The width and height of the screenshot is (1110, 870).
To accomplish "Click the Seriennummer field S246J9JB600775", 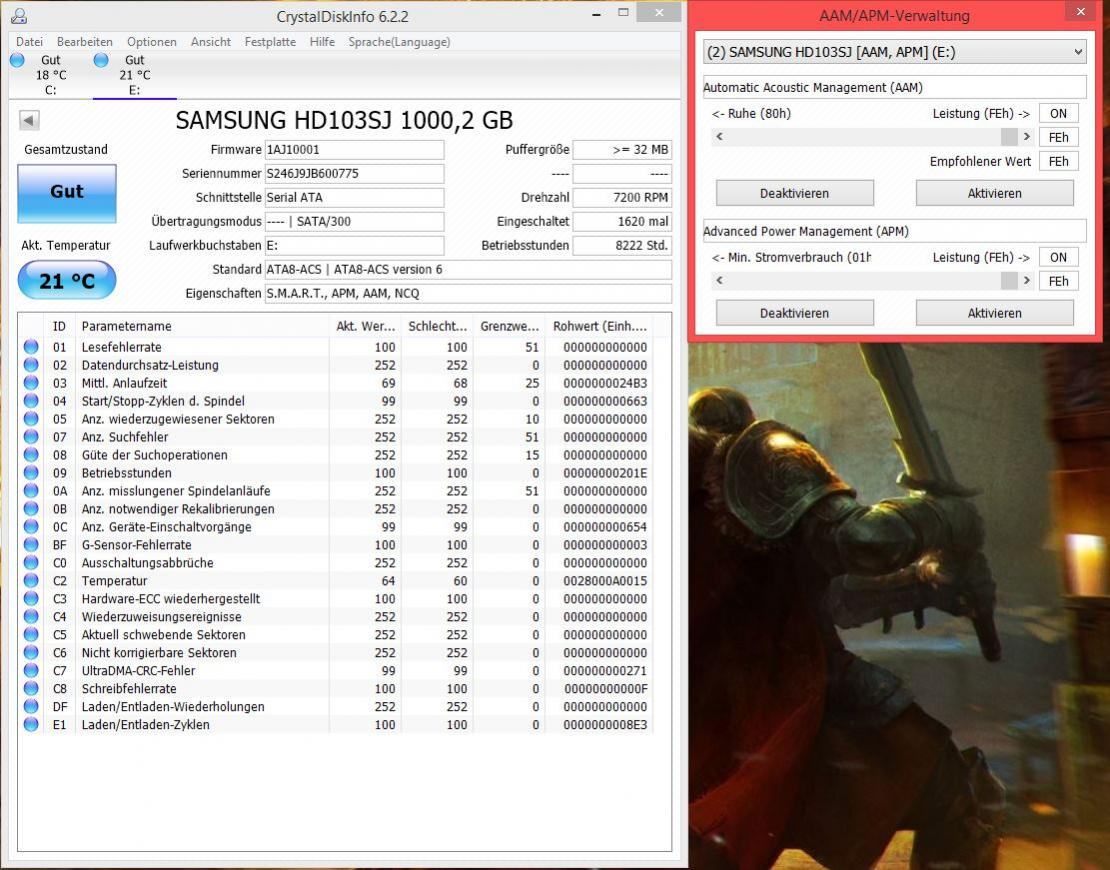I will [x=354, y=173].
